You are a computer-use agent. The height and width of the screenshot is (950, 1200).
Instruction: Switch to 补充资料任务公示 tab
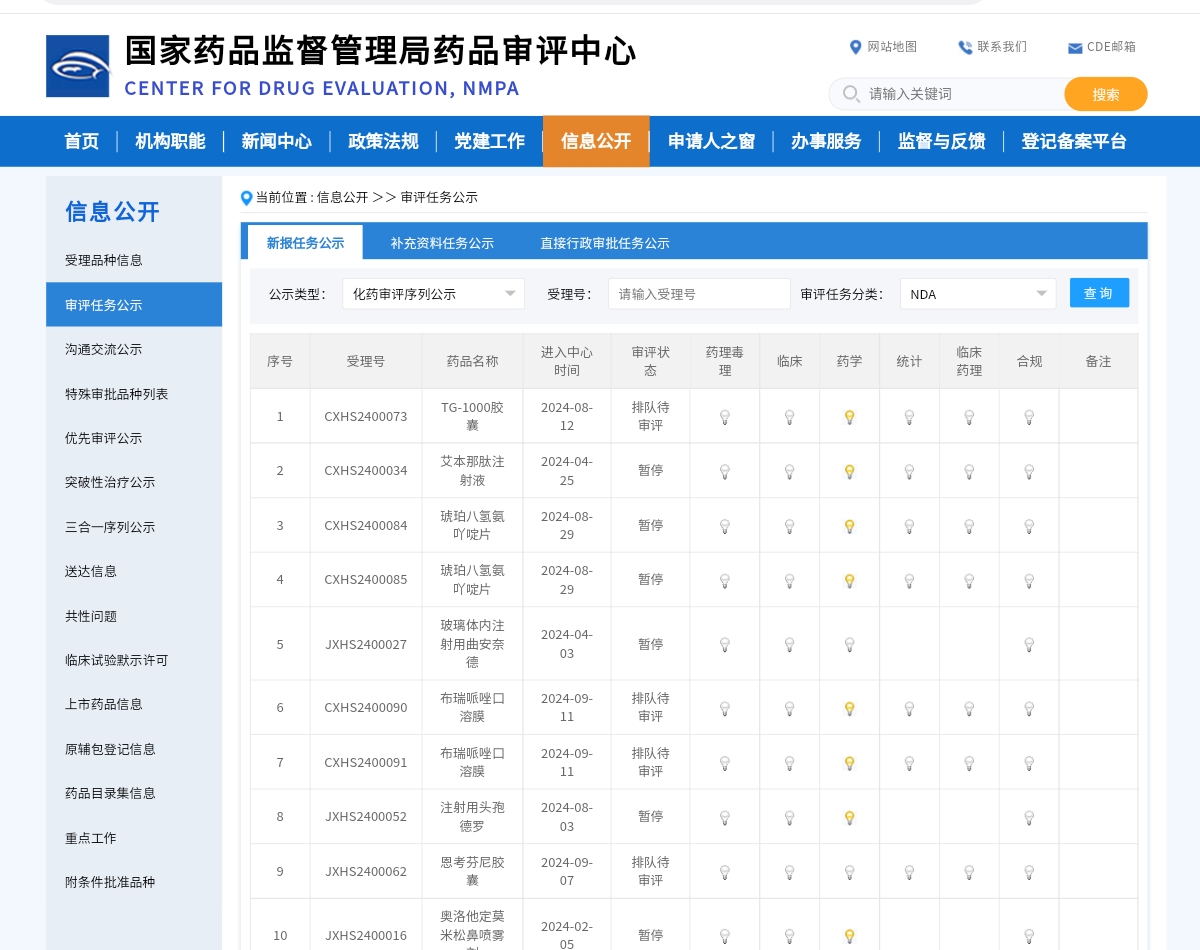[442, 243]
